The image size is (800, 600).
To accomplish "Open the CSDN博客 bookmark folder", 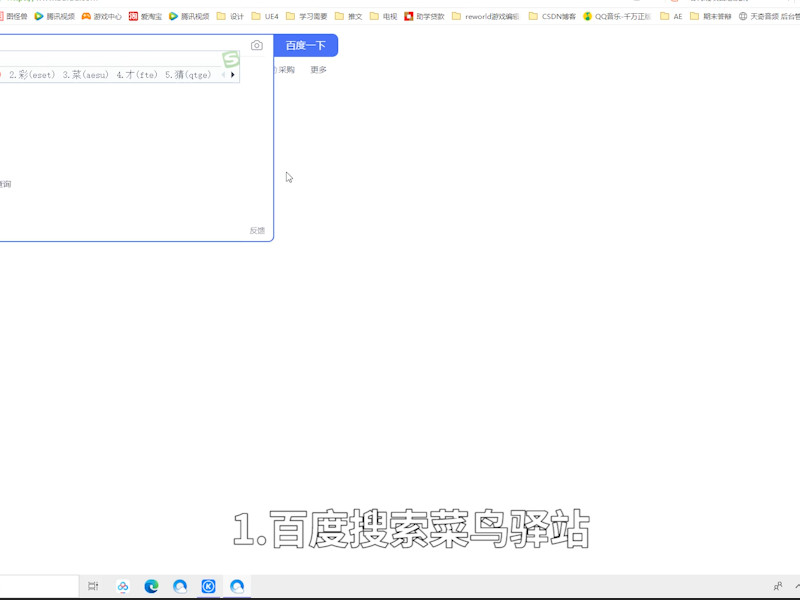I will coord(553,16).
